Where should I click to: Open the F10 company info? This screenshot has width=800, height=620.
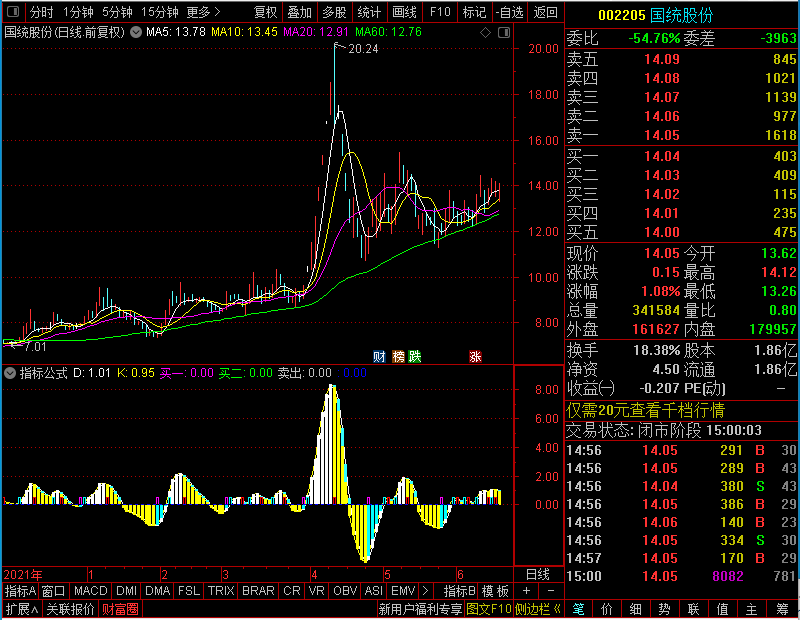[x=440, y=12]
